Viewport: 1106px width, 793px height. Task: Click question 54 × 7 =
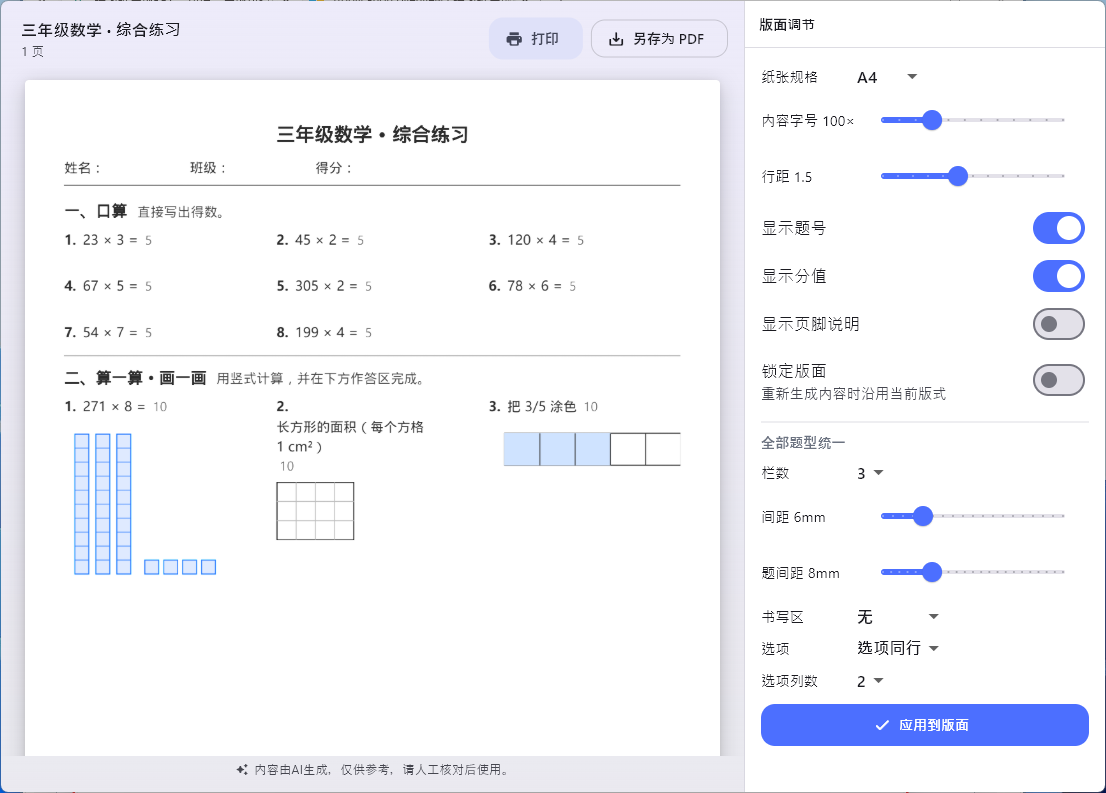(x=108, y=332)
